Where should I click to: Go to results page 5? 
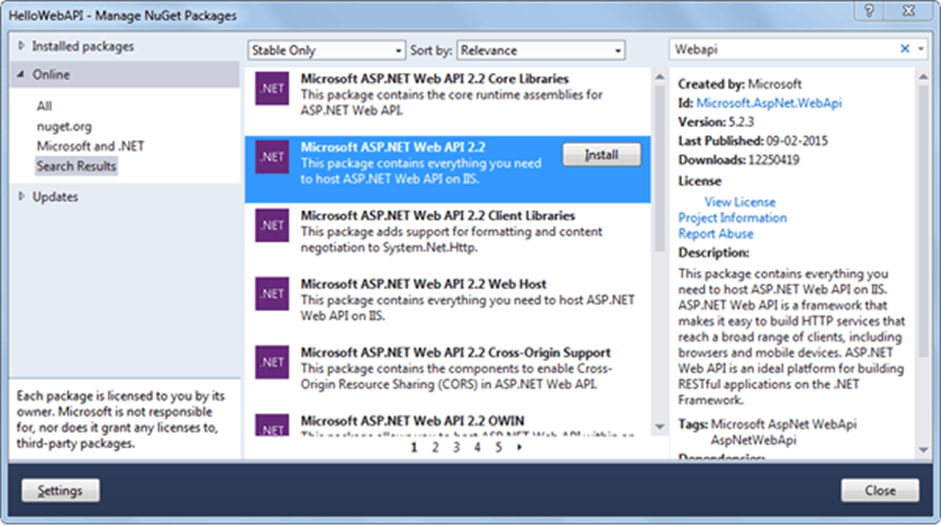click(x=498, y=447)
